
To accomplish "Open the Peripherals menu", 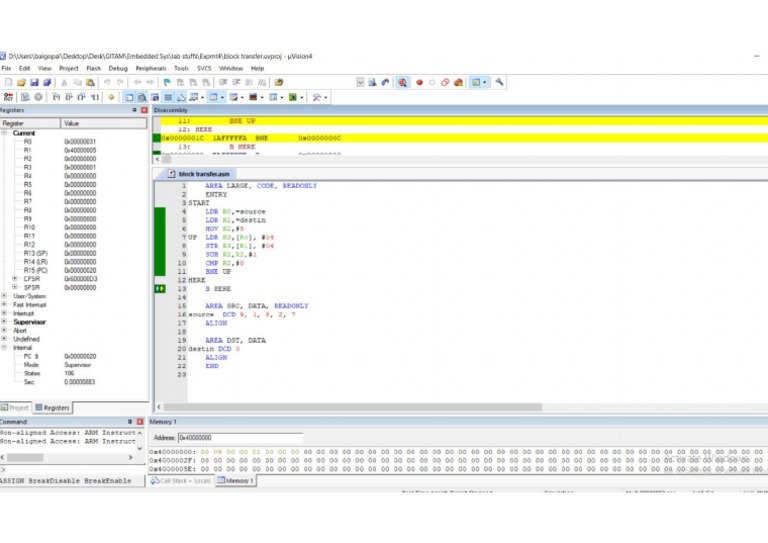I will (x=150, y=68).
